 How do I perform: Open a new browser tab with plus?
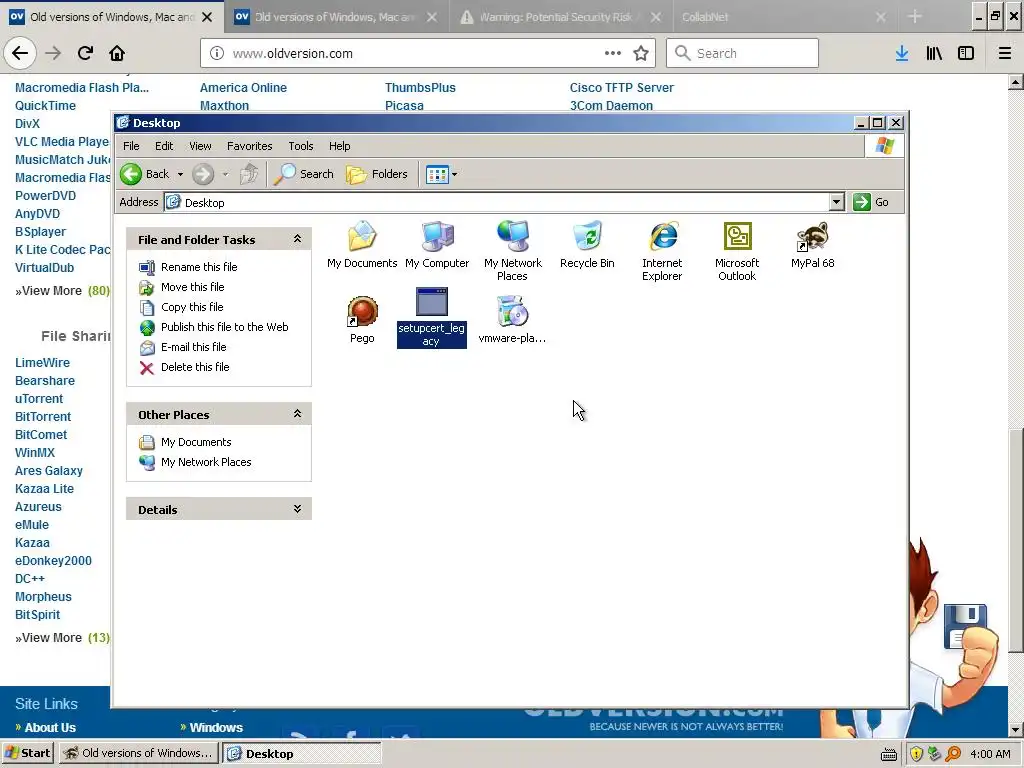pos(915,17)
